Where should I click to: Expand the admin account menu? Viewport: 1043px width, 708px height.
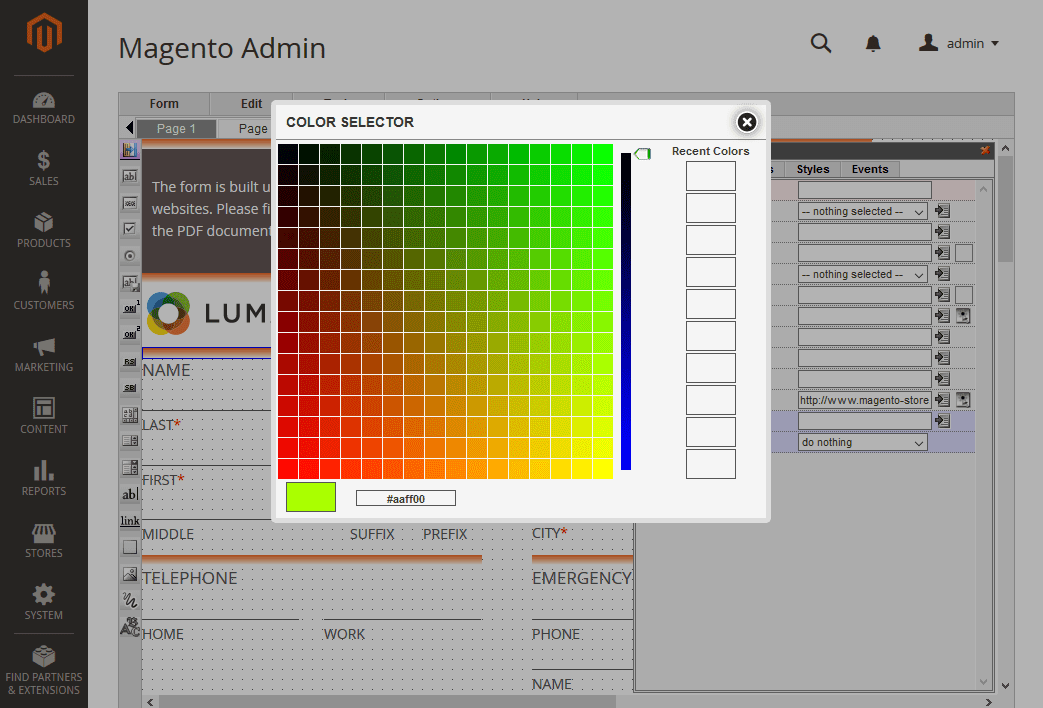958,43
